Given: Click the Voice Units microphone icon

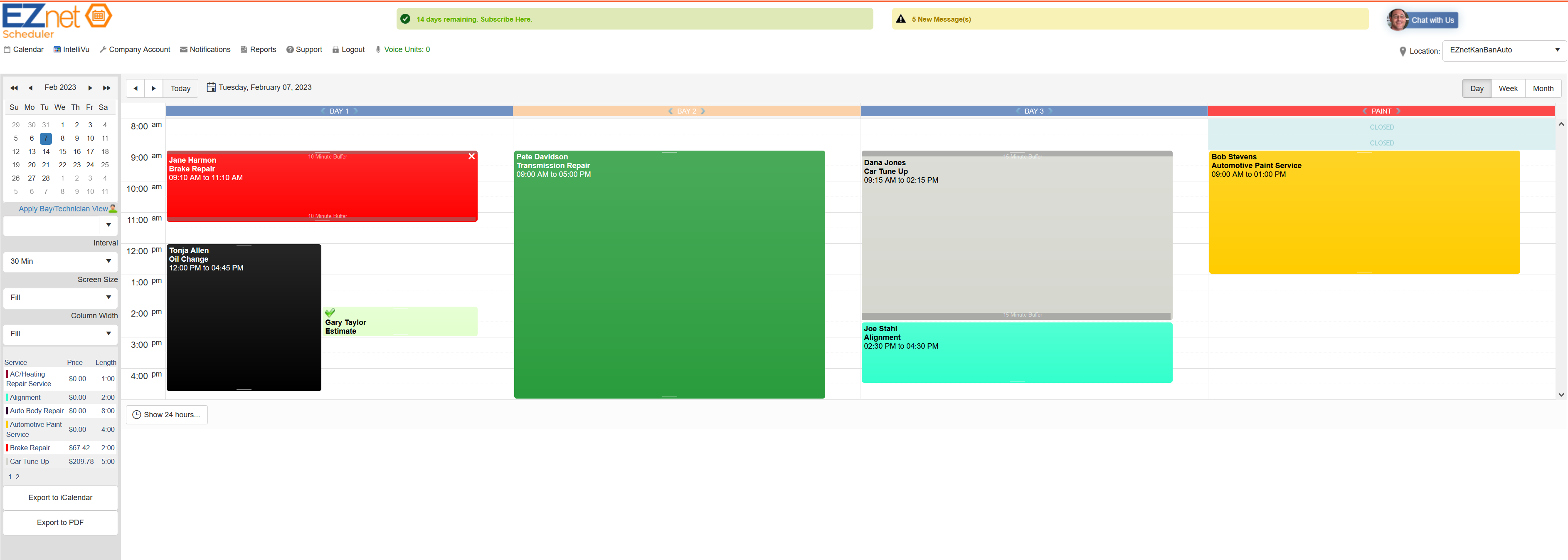Looking at the screenshot, I should click(378, 50).
